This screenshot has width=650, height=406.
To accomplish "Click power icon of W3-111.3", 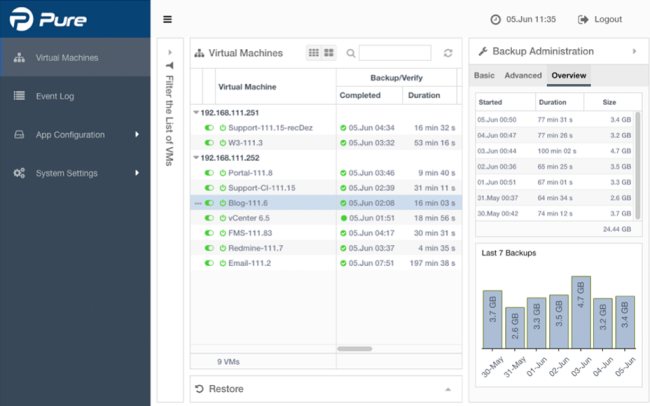I will (223, 143).
